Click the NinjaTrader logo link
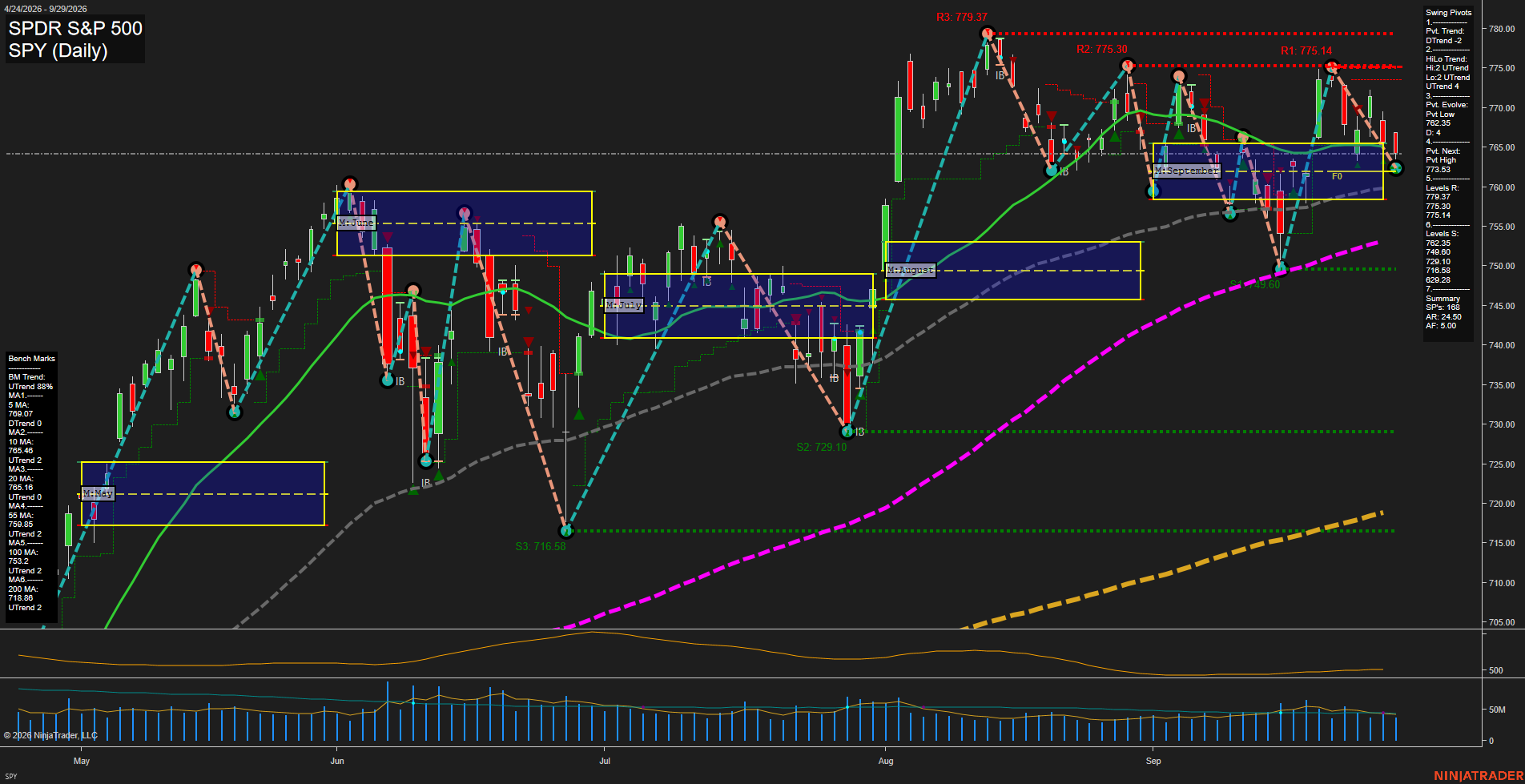Screen dimensions: 1525x784 pyautogui.click(x=1477, y=775)
